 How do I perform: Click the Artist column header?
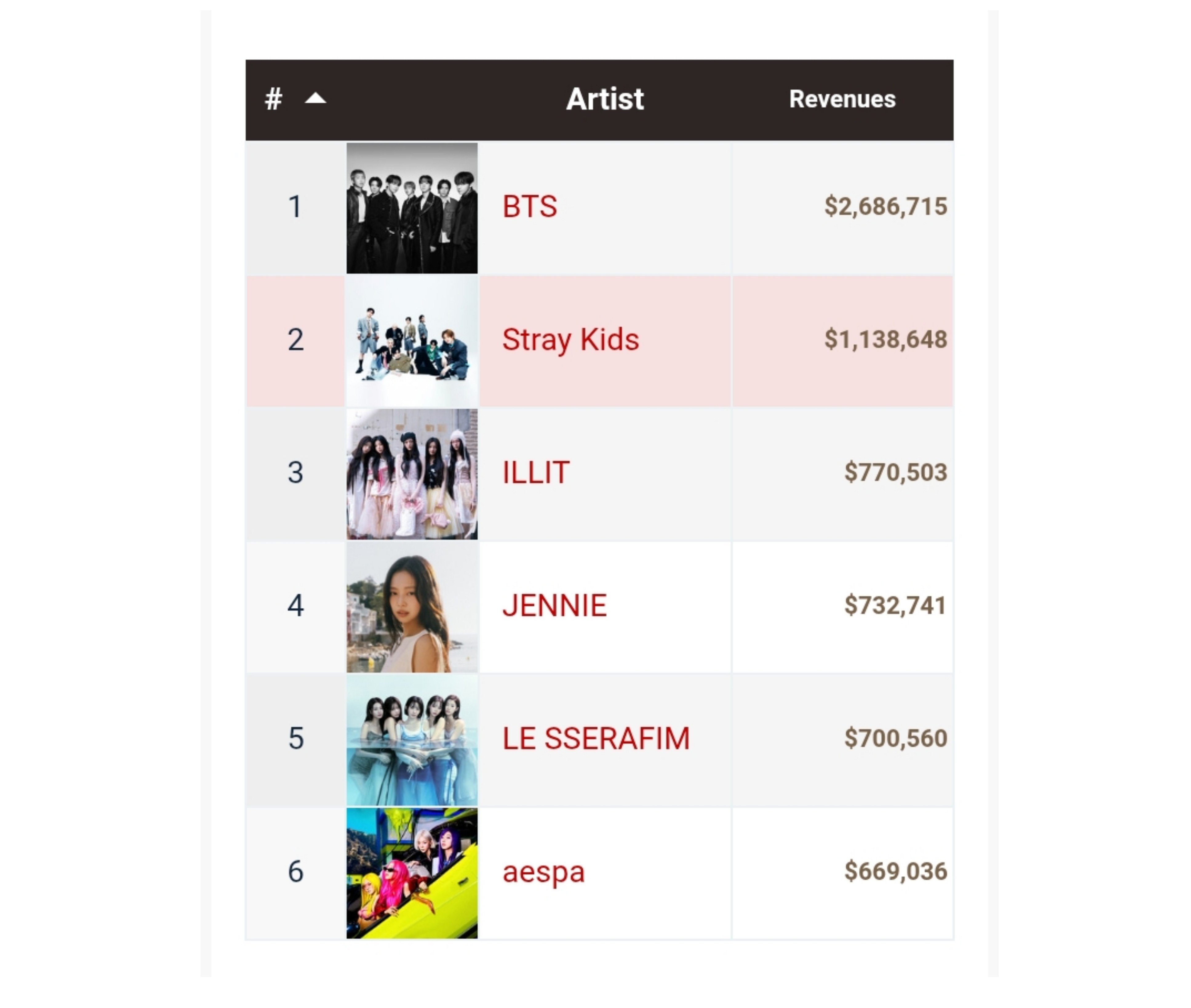605,99
